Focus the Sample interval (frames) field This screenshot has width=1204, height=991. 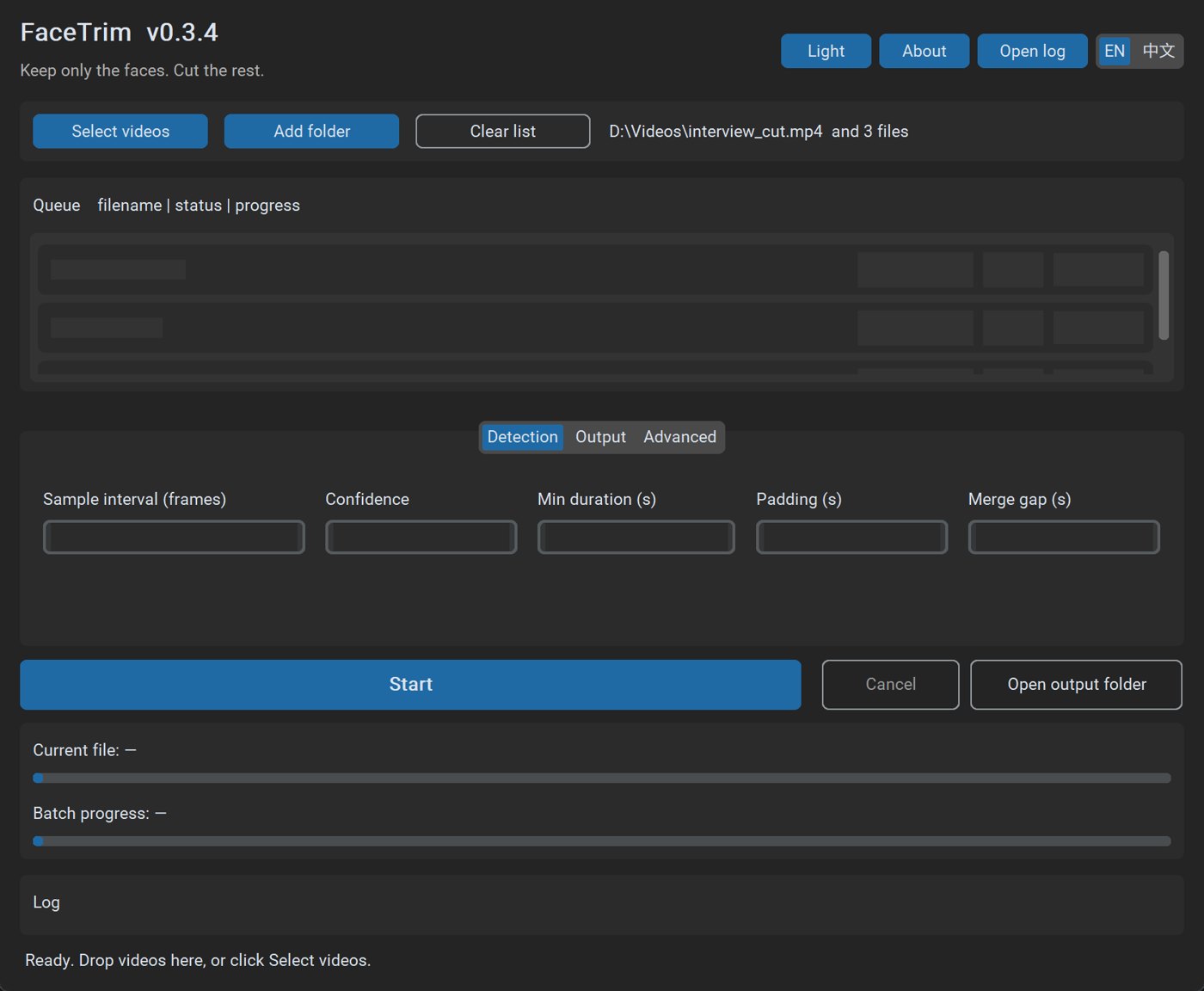point(174,537)
